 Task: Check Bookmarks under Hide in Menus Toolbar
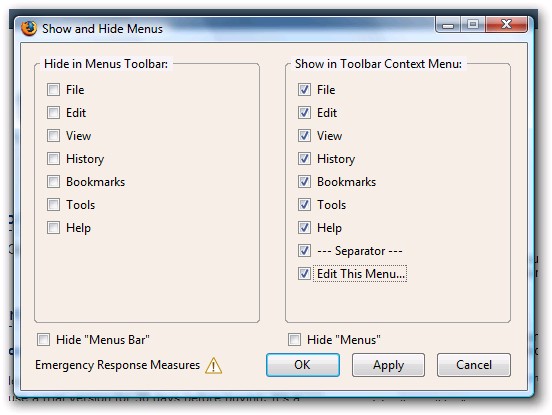(54, 182)
